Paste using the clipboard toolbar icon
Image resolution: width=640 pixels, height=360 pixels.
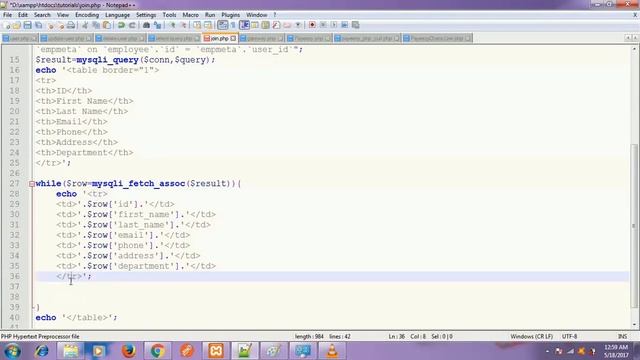click(107, 25)
